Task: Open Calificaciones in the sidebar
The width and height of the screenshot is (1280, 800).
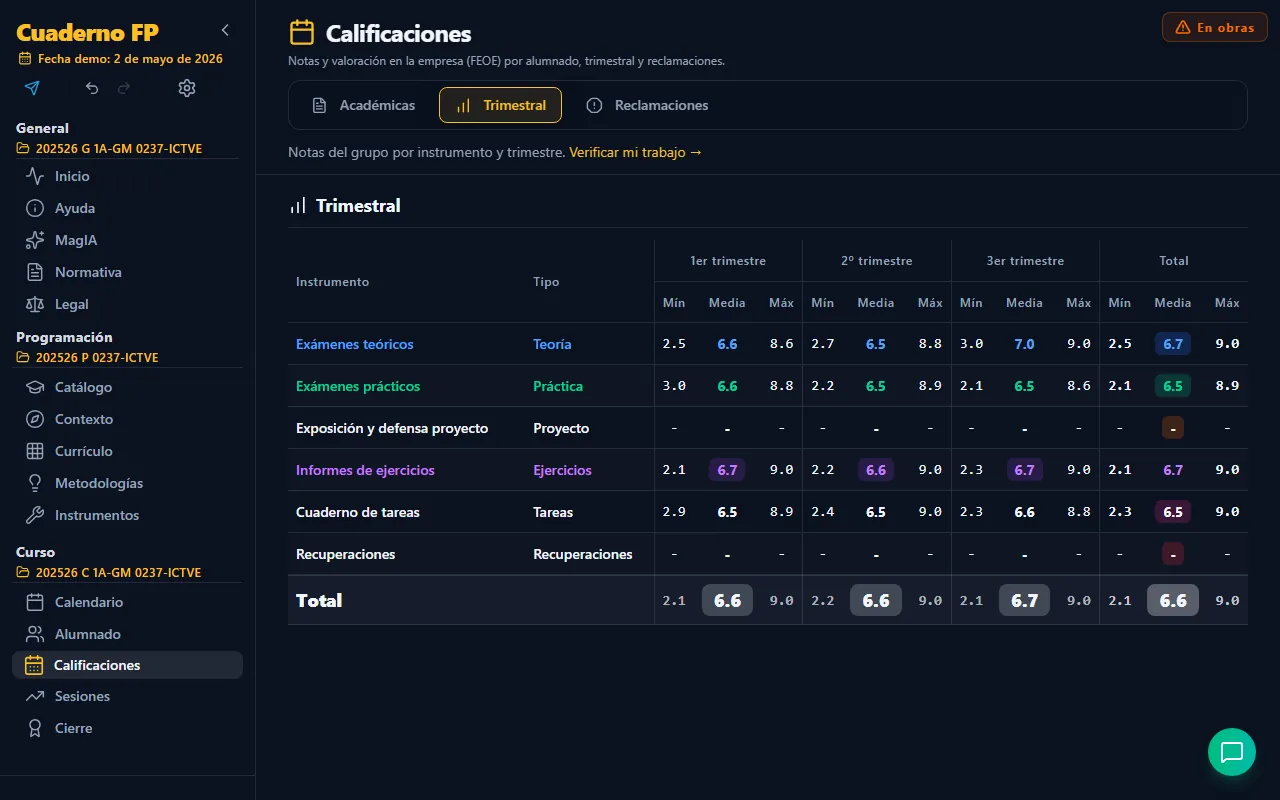Action: [127, 665]
